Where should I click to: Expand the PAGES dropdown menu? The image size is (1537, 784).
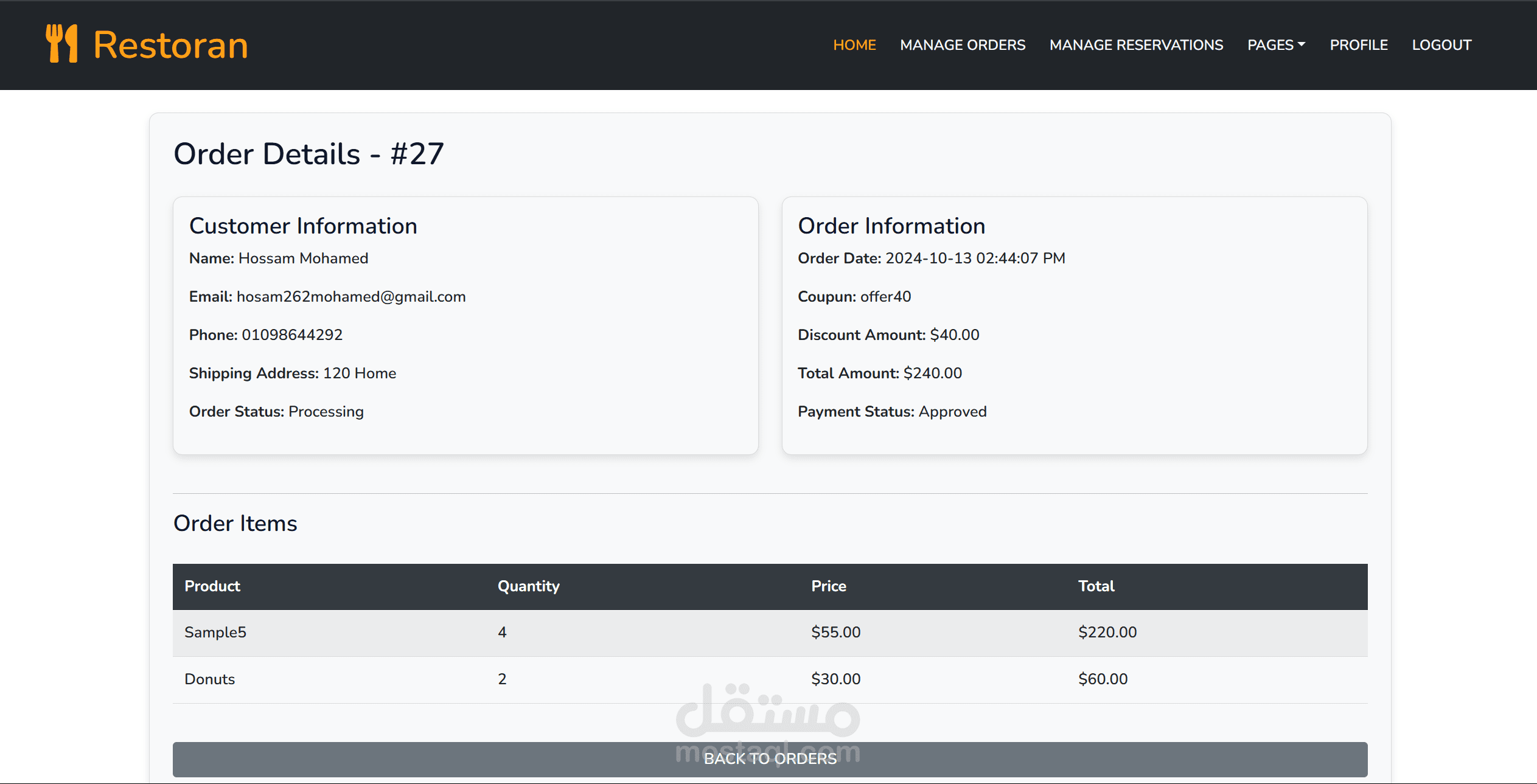[1270, 45]
